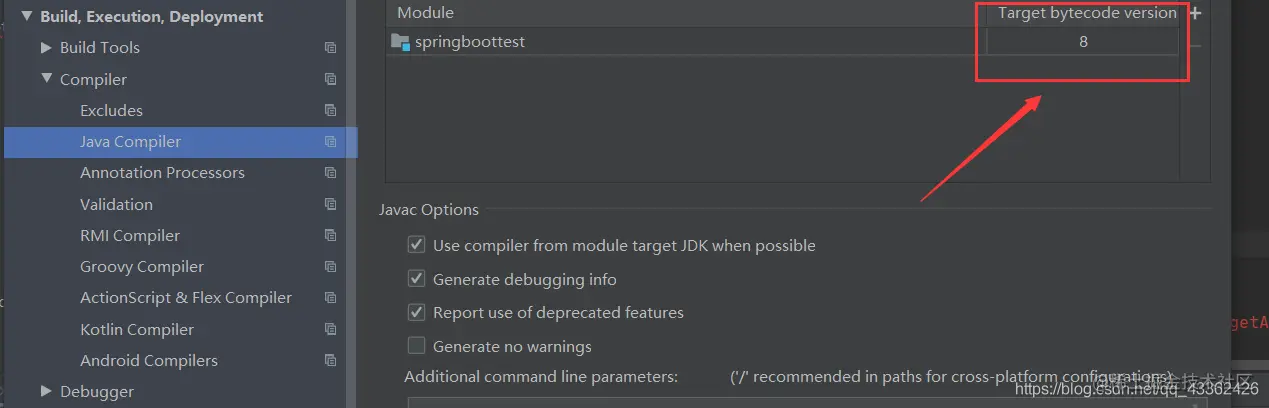Toggle Report use of deprecated features
Screen dimensions: 1269x408
(x=417, y=312)
